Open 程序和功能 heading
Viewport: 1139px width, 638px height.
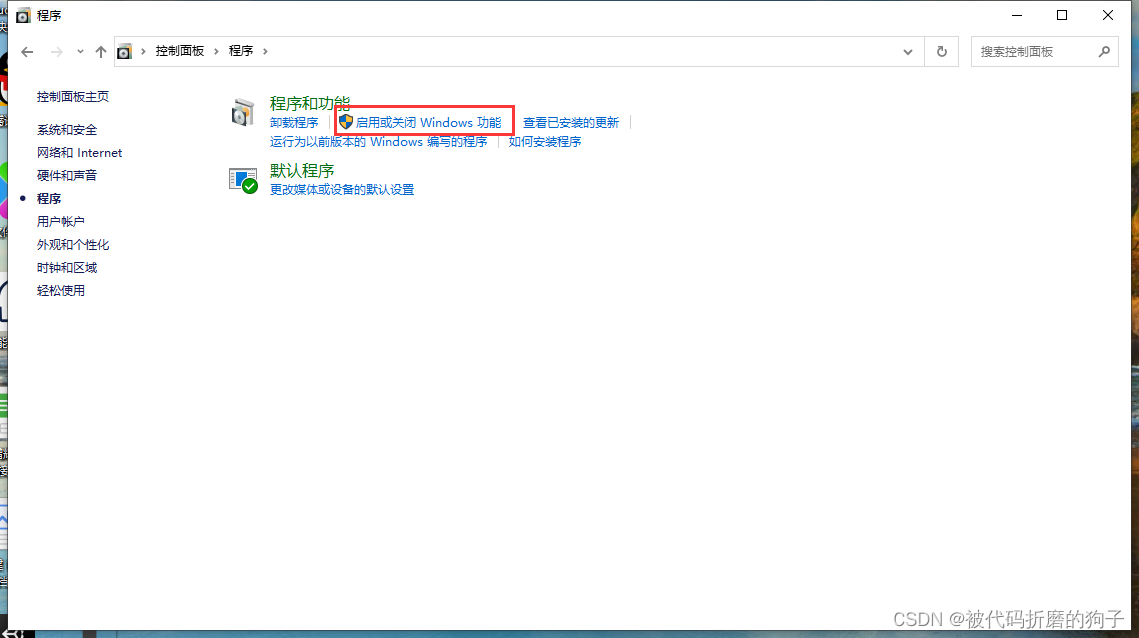pyautogui.click(x=309, y=103)
